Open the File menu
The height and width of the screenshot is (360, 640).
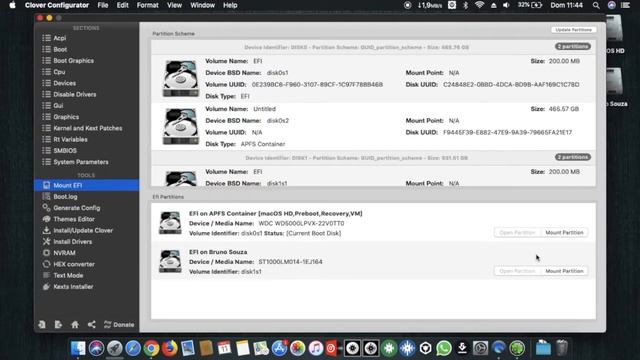click(x=103, y=5)
